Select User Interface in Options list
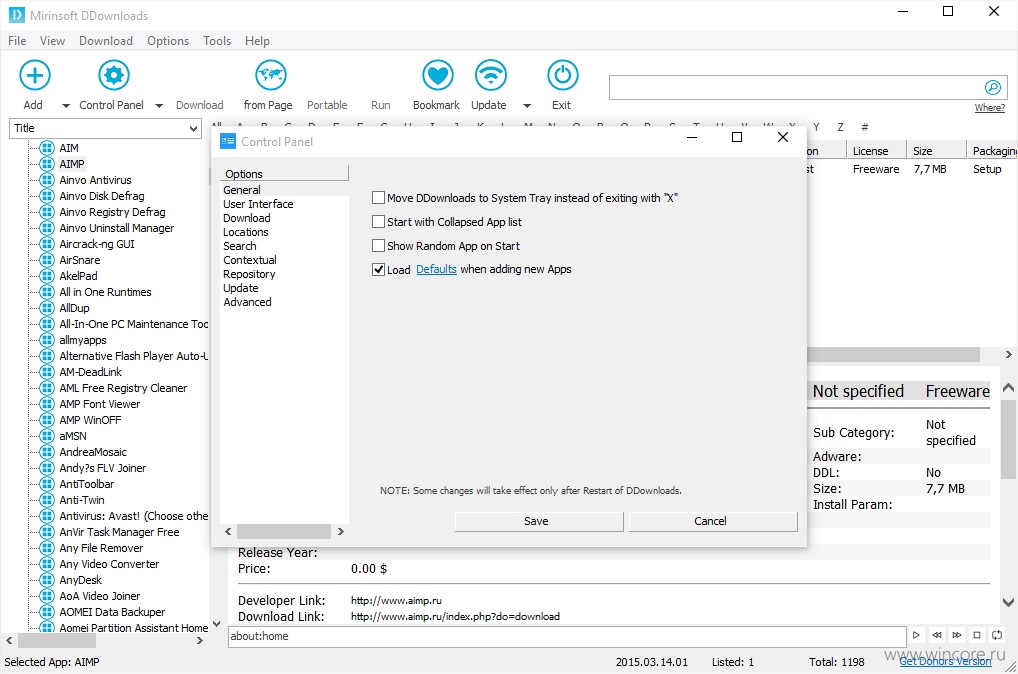 point(258,204)
